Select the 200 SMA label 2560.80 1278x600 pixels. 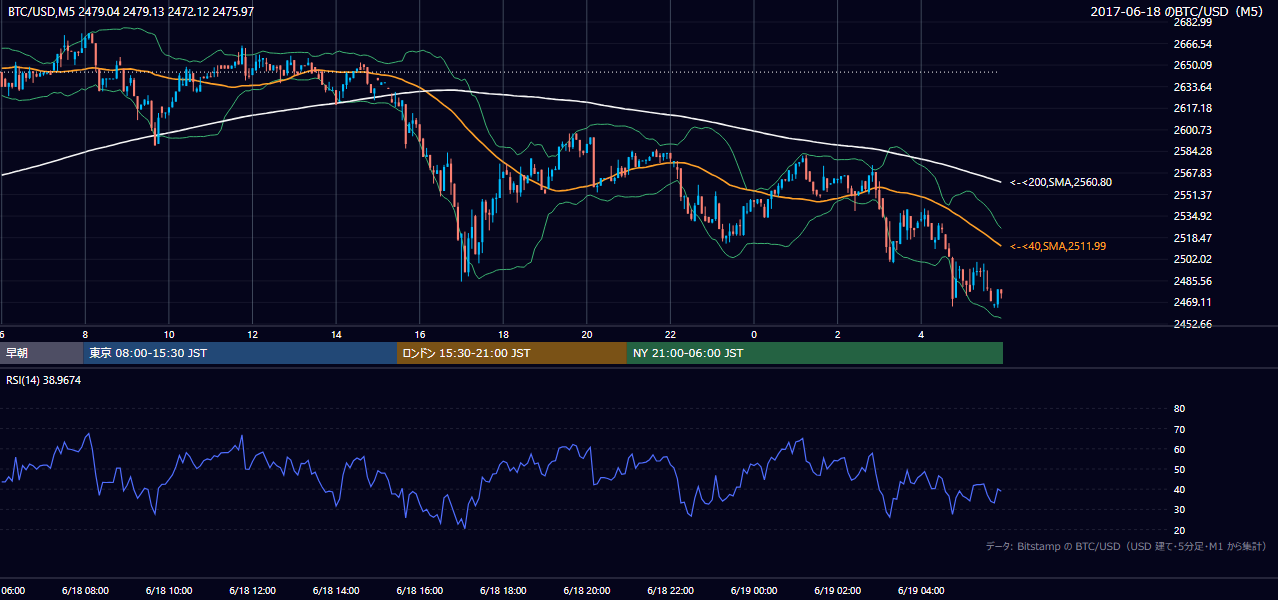tap(1061, 182)
